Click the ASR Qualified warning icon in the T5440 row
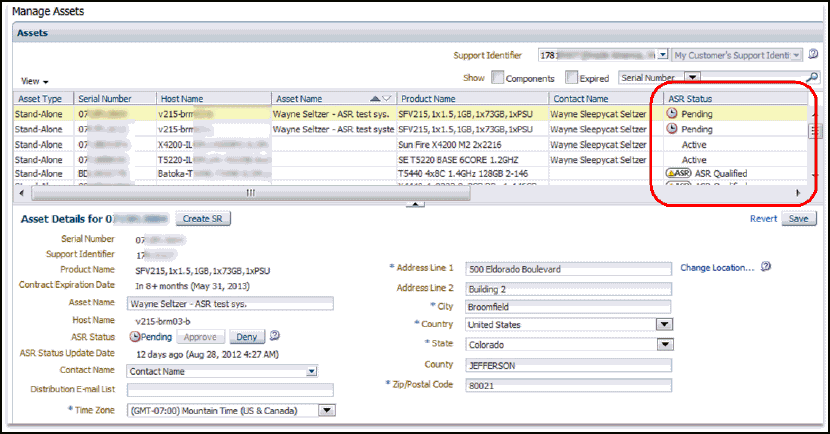The height and width of the screenshot is (434, 830). 679,173
